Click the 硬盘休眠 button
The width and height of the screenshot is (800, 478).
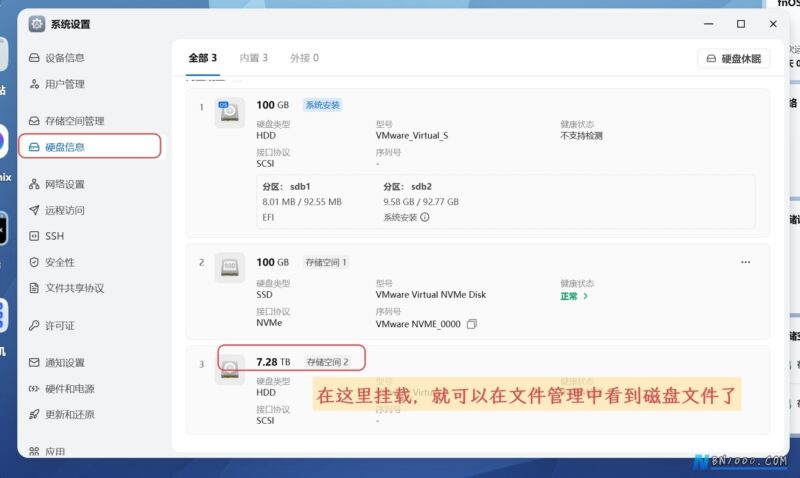[734, 59]
